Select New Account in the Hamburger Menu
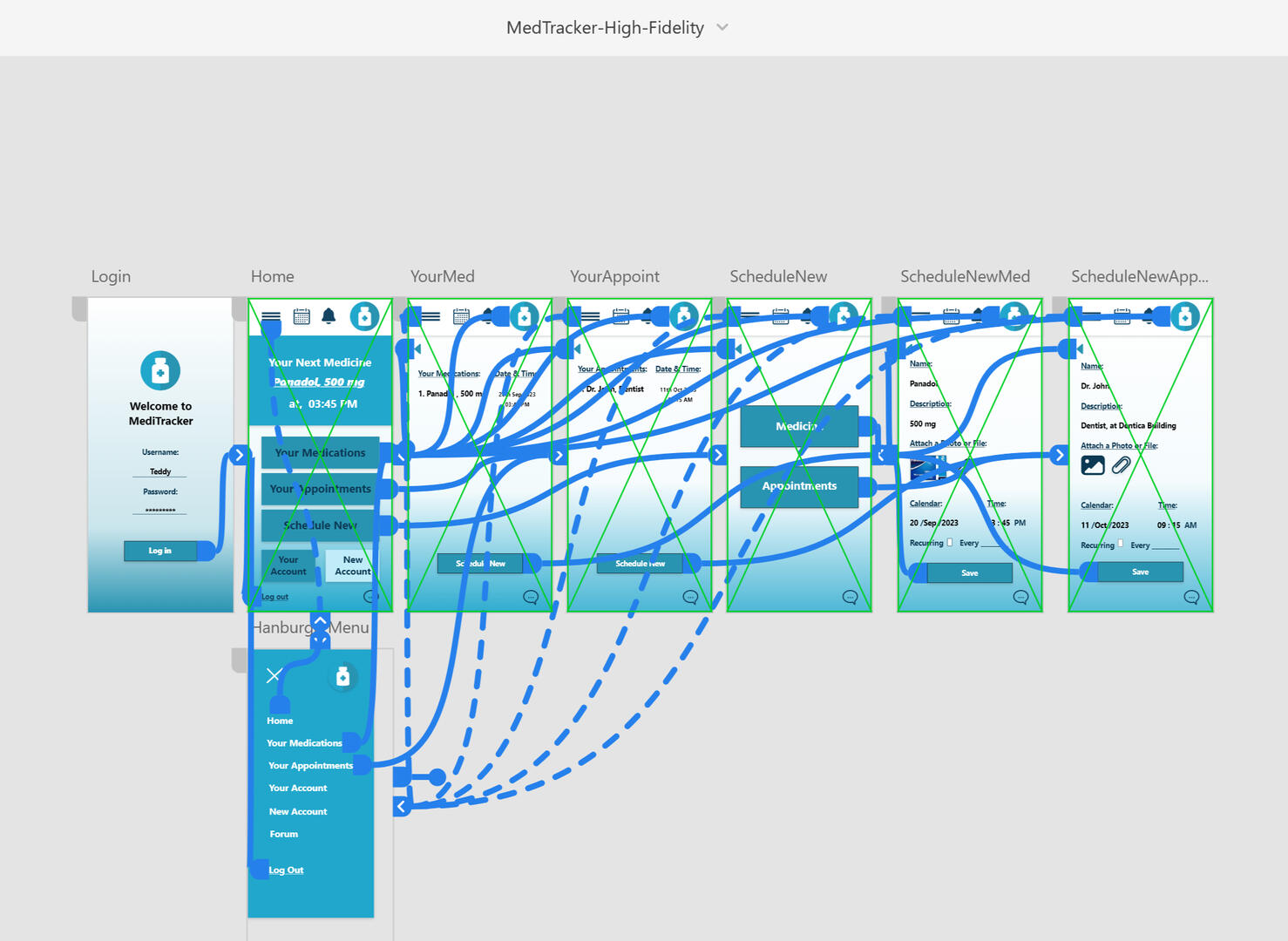Viewport: 1288px width, 941px height. click(x=298, y=811)
